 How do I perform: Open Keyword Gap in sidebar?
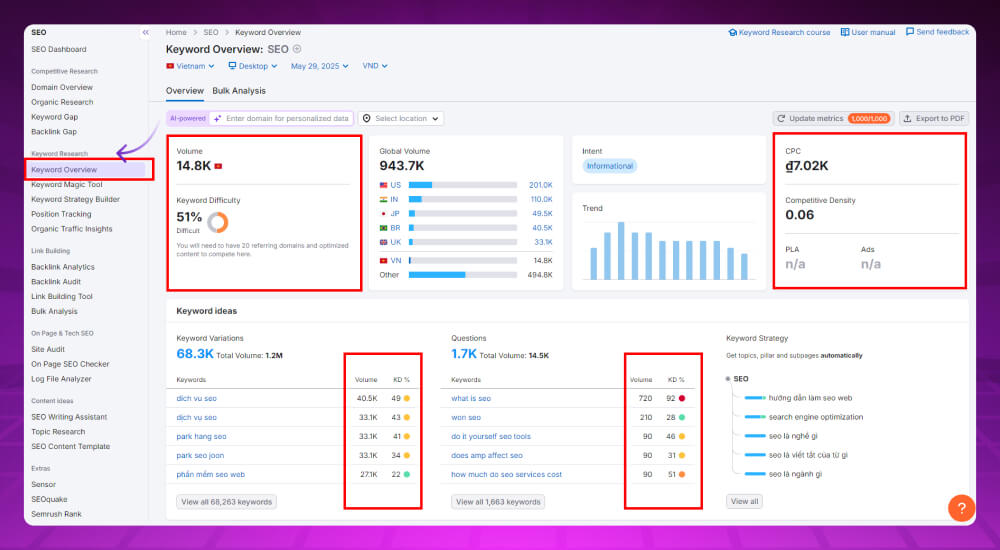54,117
